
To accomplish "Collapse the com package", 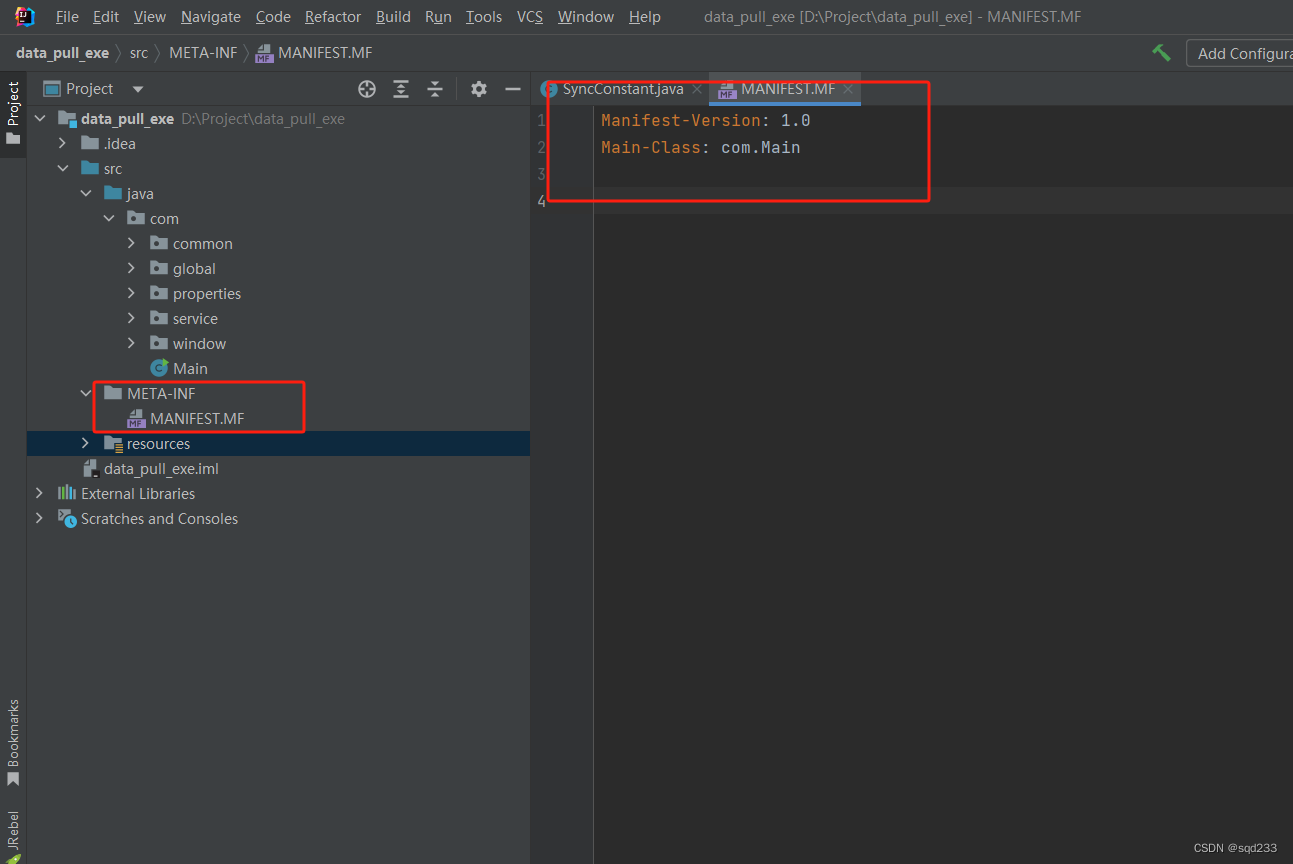I will [109, 218].
